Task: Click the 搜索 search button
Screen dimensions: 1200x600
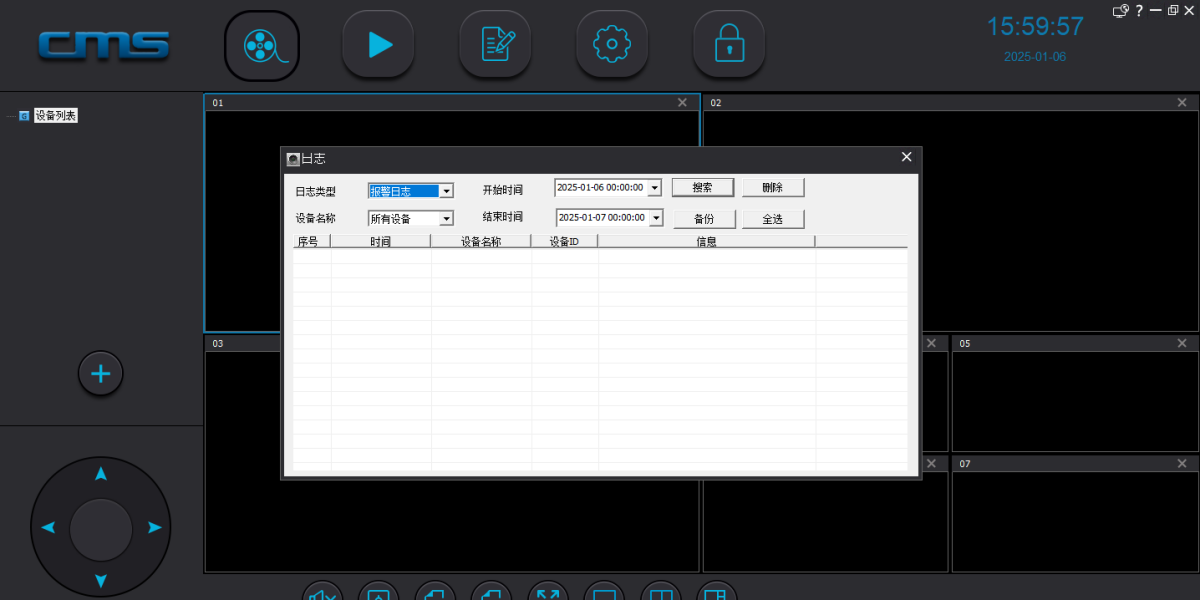Action: tap(702, 188)
